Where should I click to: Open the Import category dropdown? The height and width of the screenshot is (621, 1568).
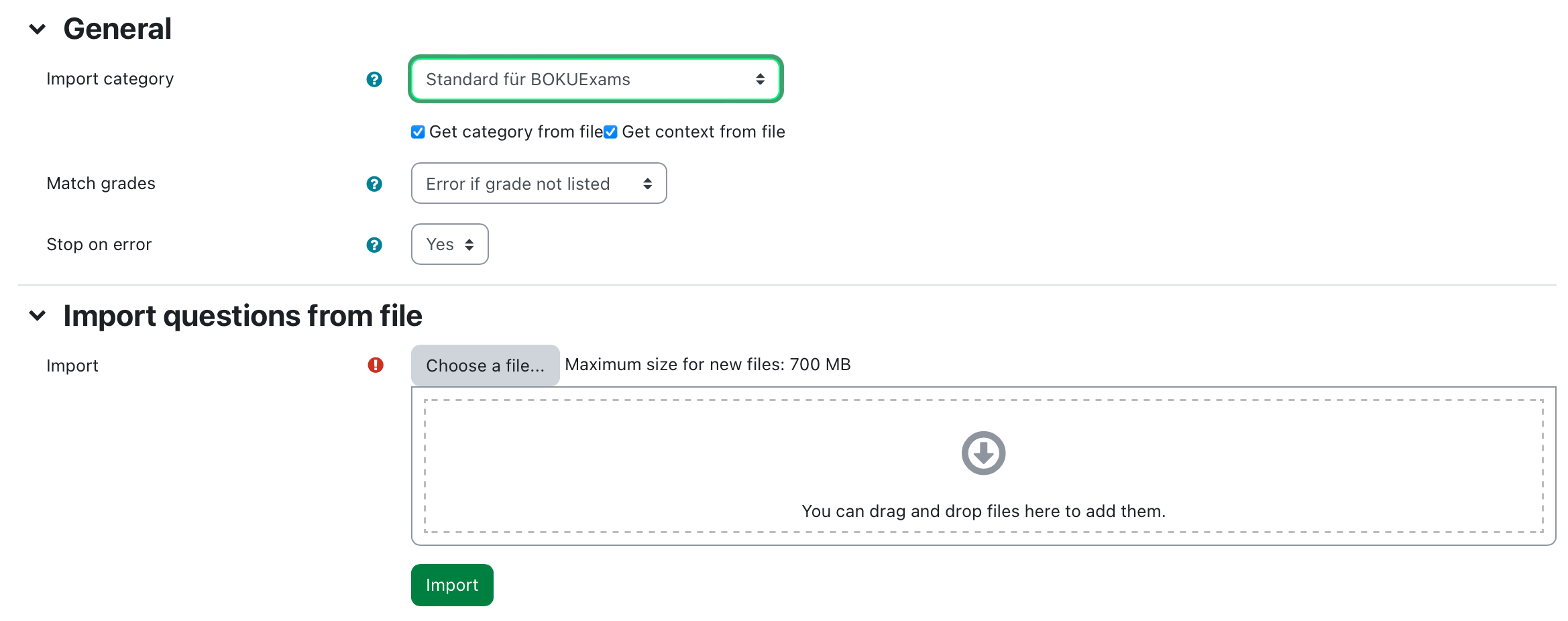[x=596, y=79]
